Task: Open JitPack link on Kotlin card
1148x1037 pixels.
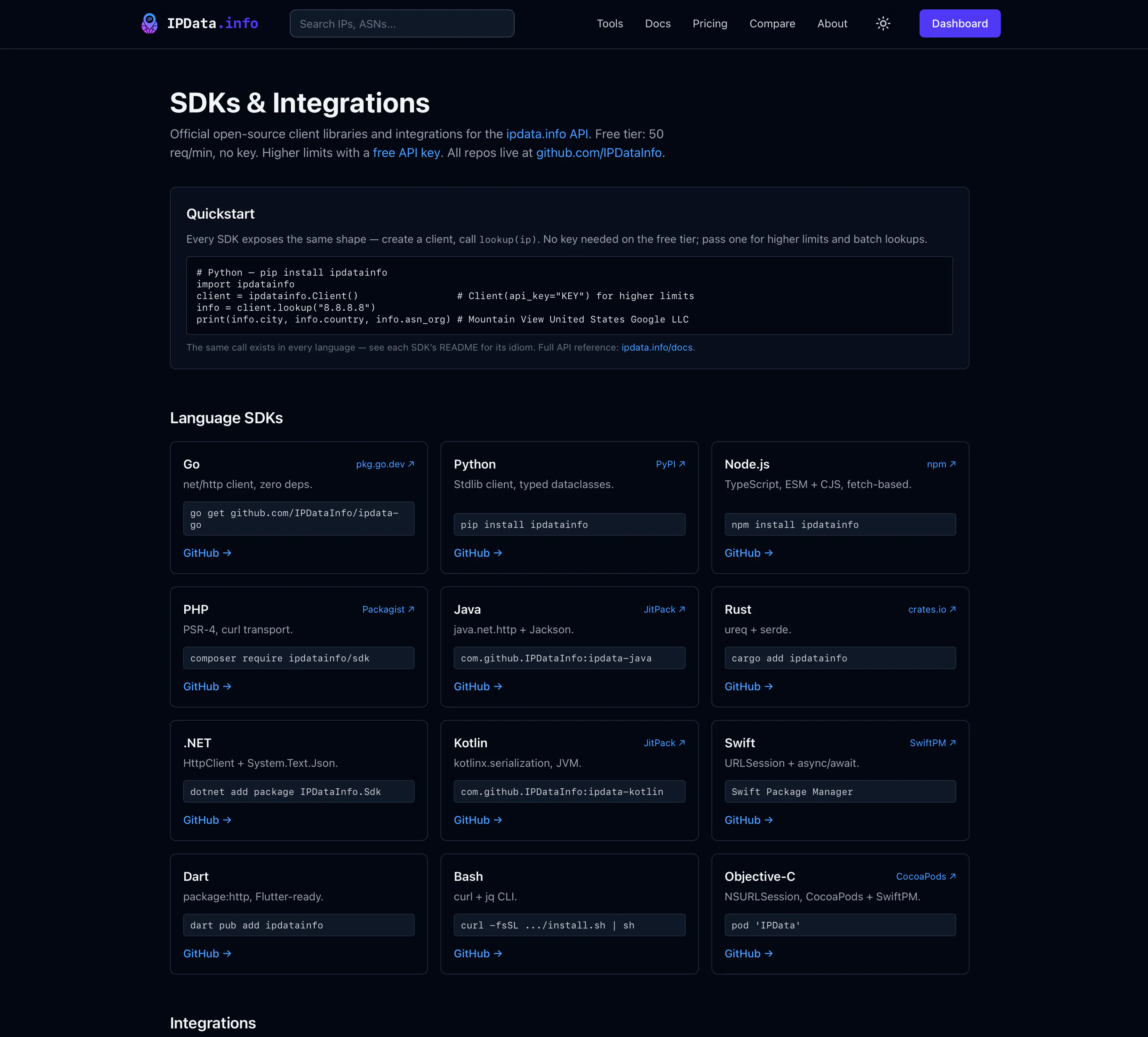Action: pyautogui.click(x=664, y=743)
